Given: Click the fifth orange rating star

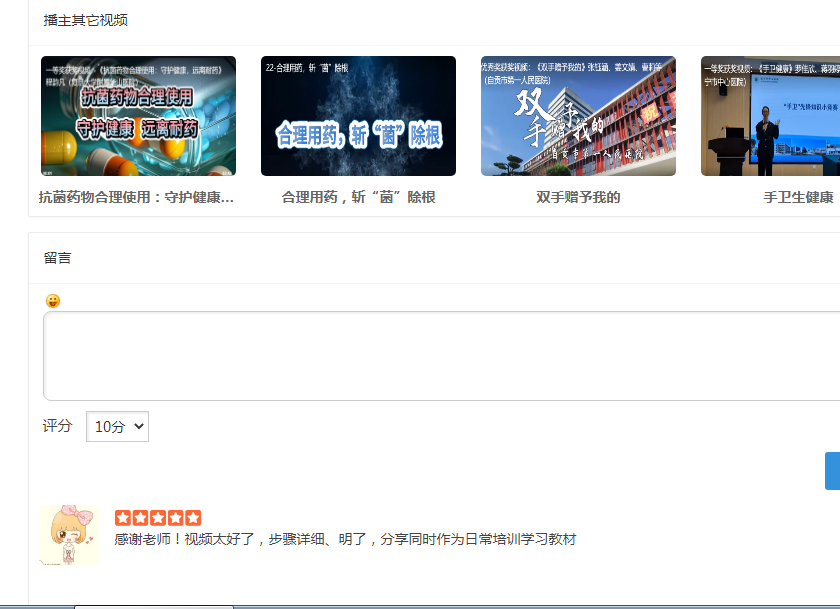Looking at the screenshot, I should 193,518.
